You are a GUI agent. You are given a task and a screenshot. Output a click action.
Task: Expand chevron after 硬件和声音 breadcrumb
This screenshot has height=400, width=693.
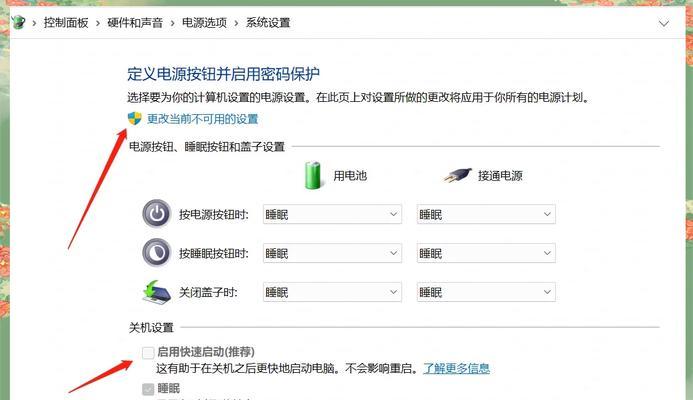[172, 23]
